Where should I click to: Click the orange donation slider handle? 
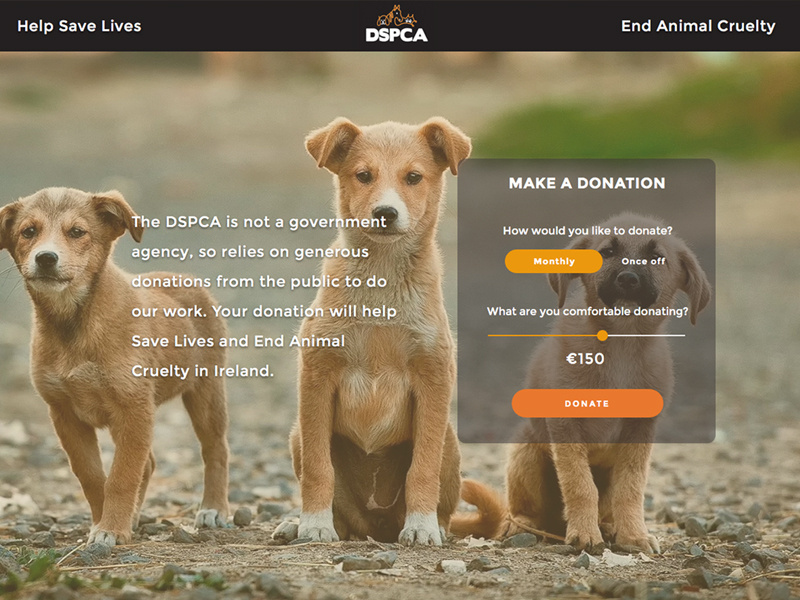(x=603, y=335)
